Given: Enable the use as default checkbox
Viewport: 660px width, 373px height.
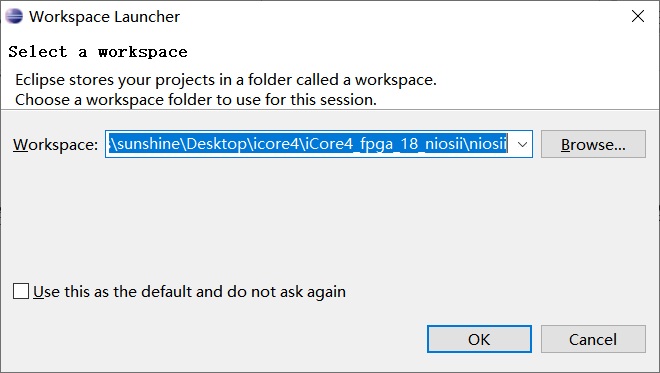Looking at the screenshot, I should pyautogui.click(x=21, y=291).
